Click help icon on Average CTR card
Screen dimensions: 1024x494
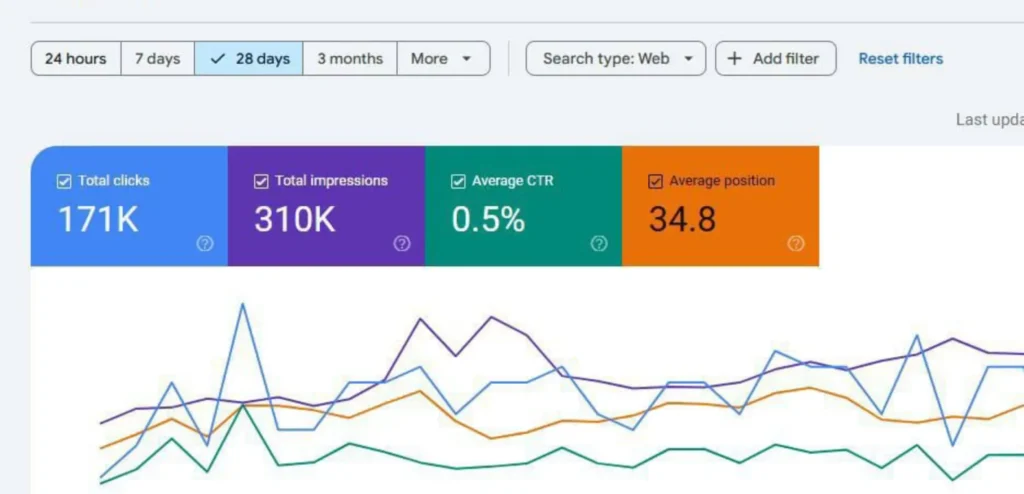(x=599, y=243)
